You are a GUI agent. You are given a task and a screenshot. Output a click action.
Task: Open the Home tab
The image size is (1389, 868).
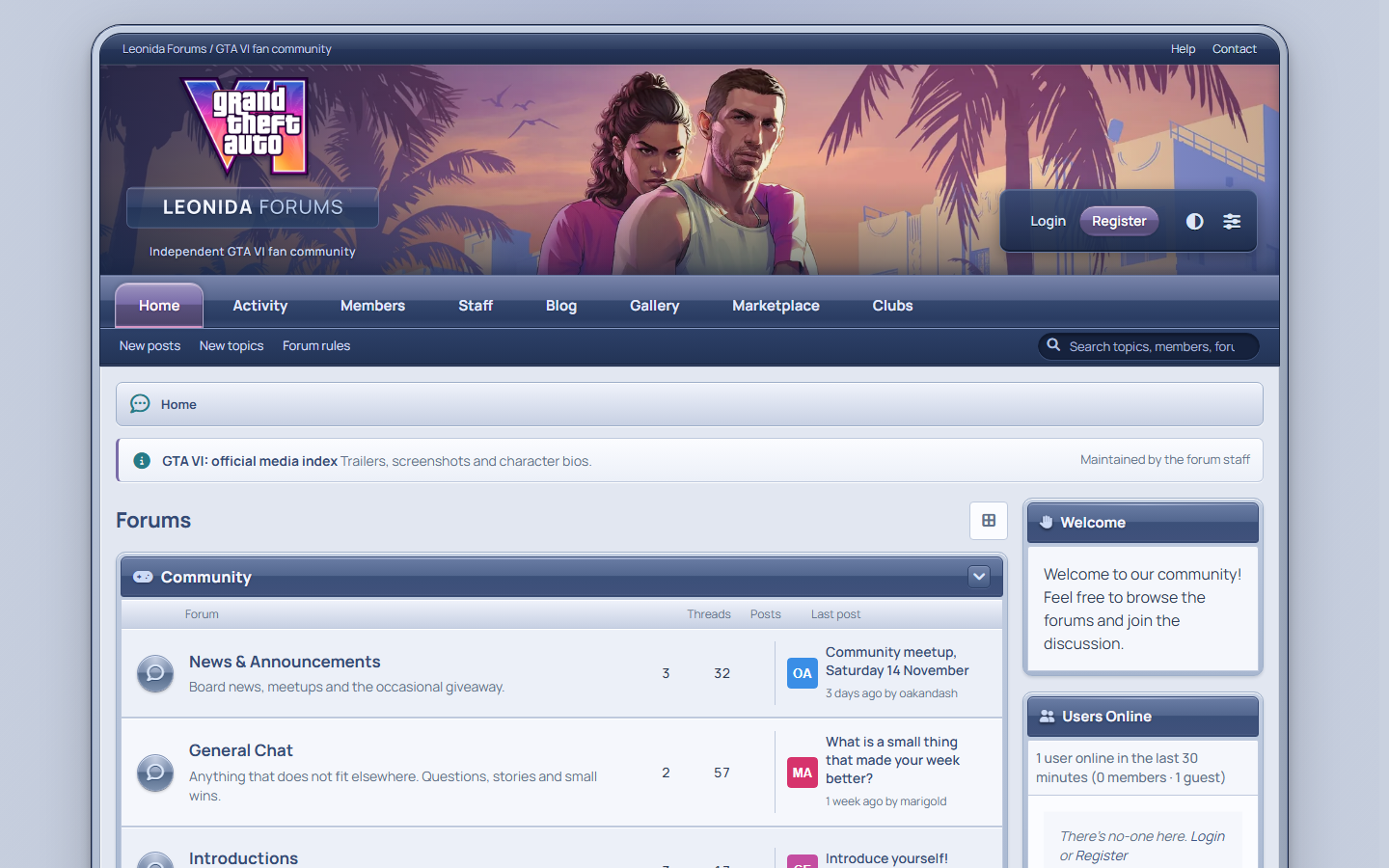pos(159,306)
